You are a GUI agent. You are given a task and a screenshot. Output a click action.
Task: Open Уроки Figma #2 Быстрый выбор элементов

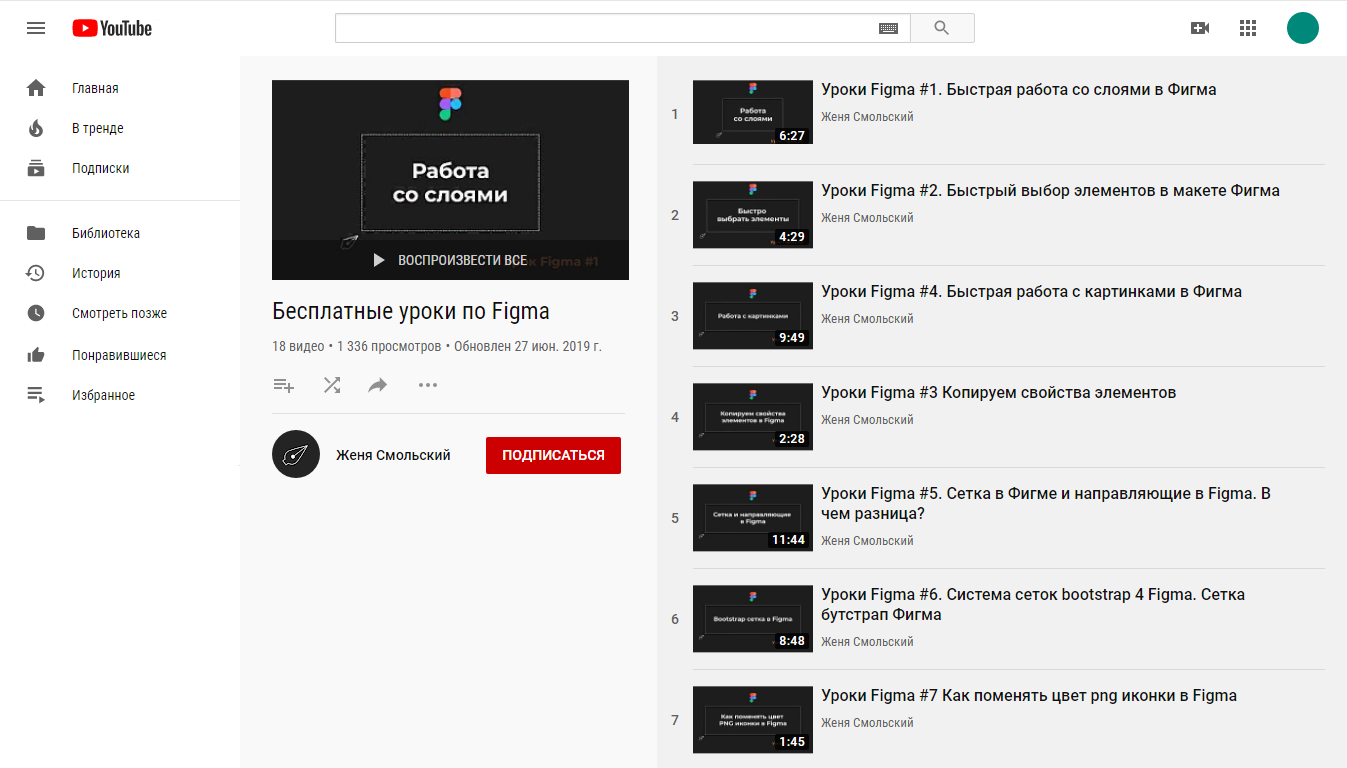tap(1050, 190)
